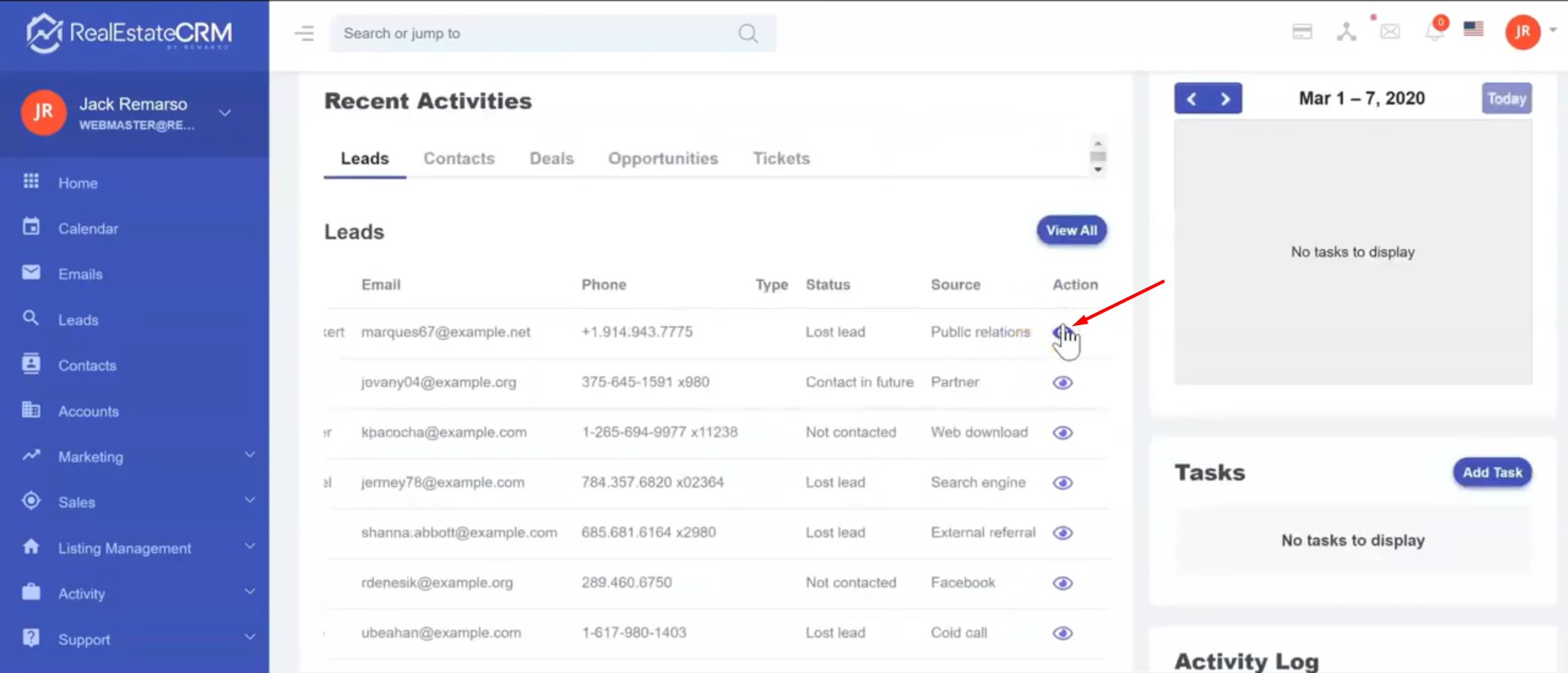Click the hamburger menu collapse icon
Image resolution: width=1568 pixels, height=673 pixels.
[304, 33]
